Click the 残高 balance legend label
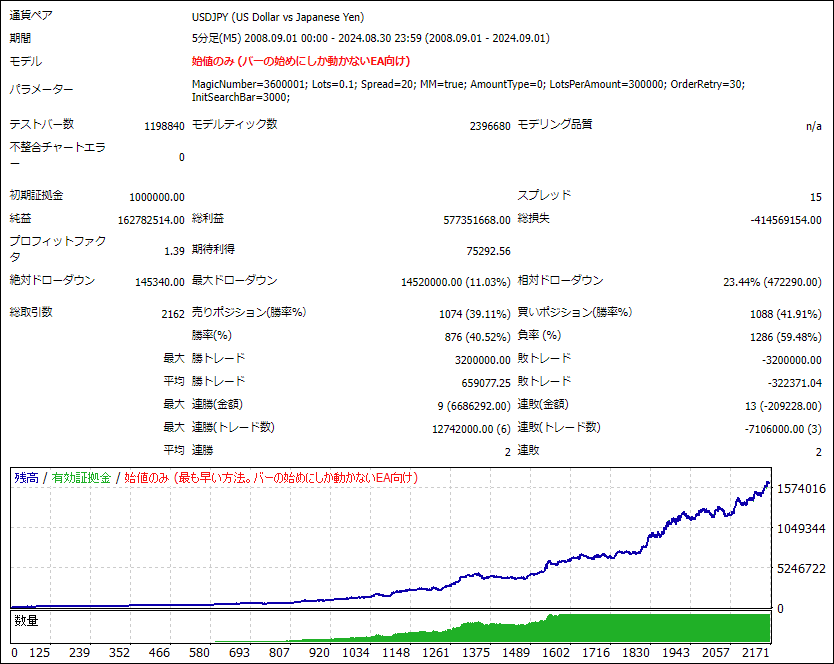834x664 pixels. point(27,478)
